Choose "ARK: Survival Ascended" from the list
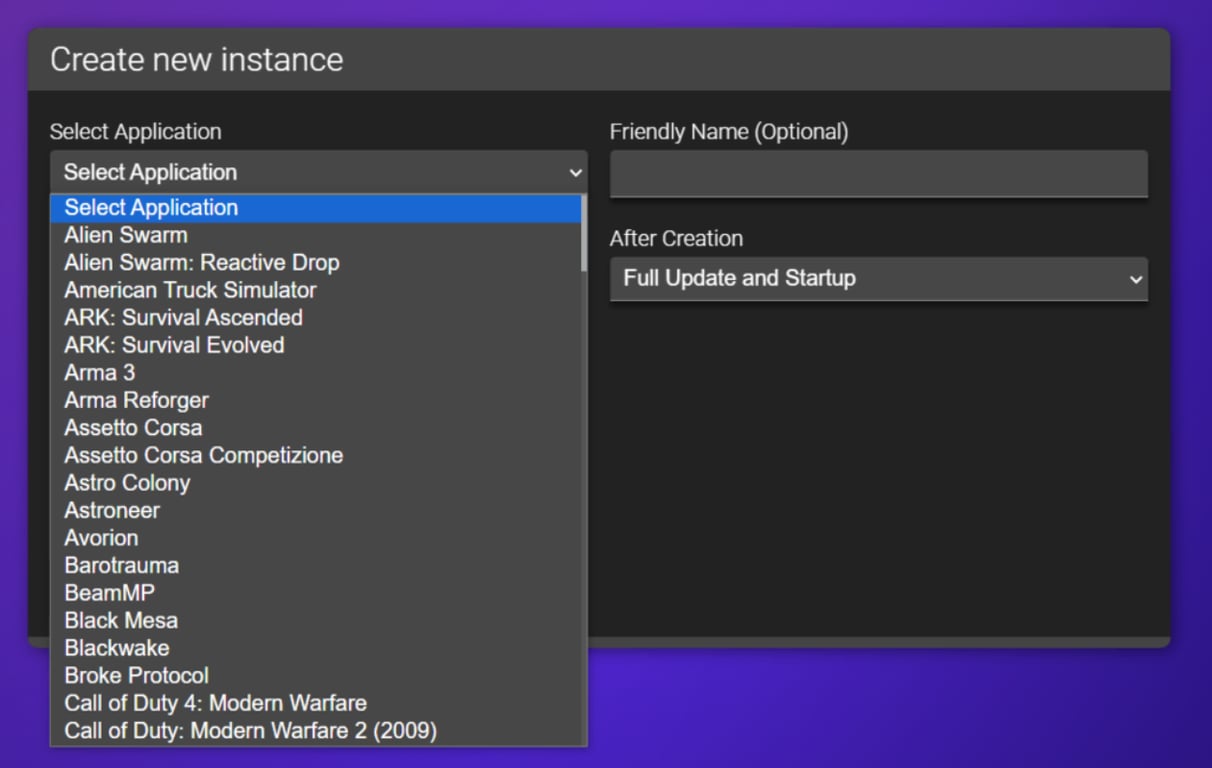This screenshot has height=768, width=1212. [183, 317]
